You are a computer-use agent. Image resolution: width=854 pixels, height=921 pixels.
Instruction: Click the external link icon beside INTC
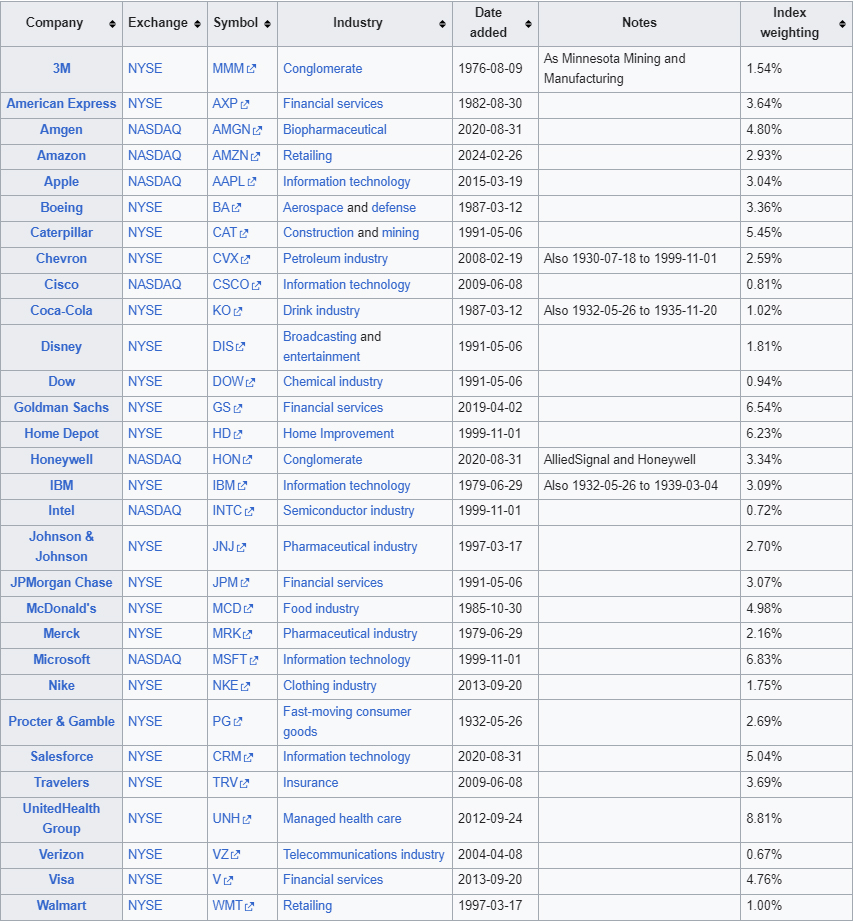click(x=249, y=512)
